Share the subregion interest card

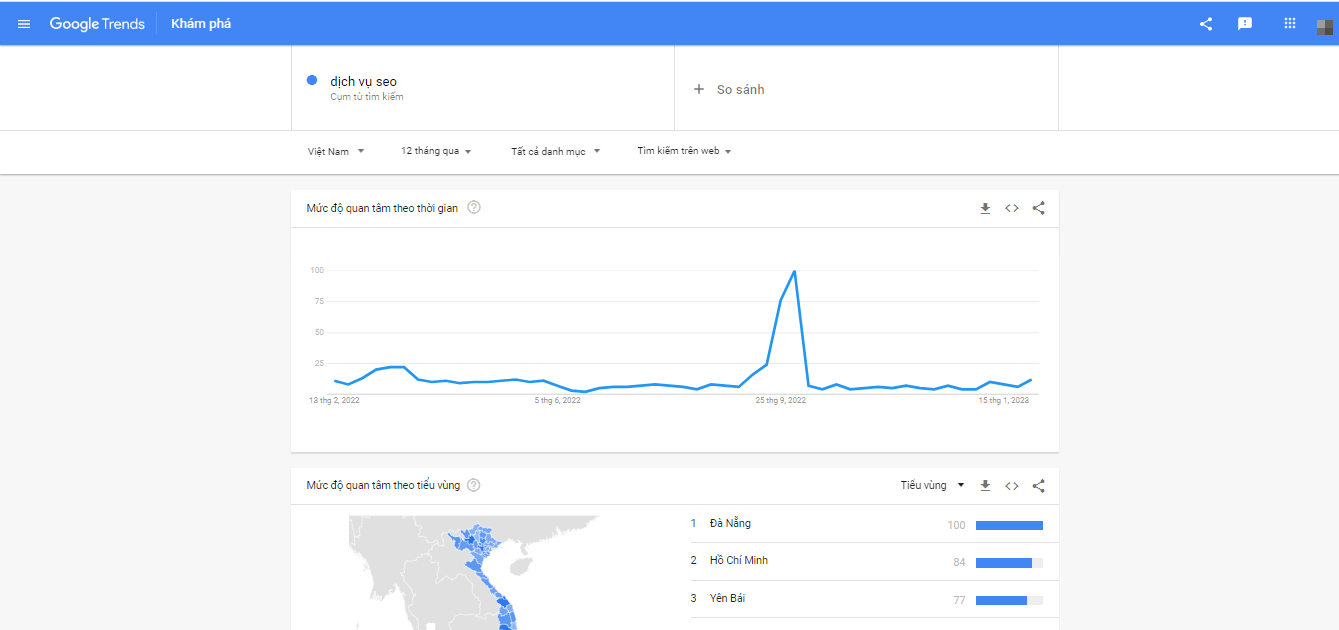1039,485
